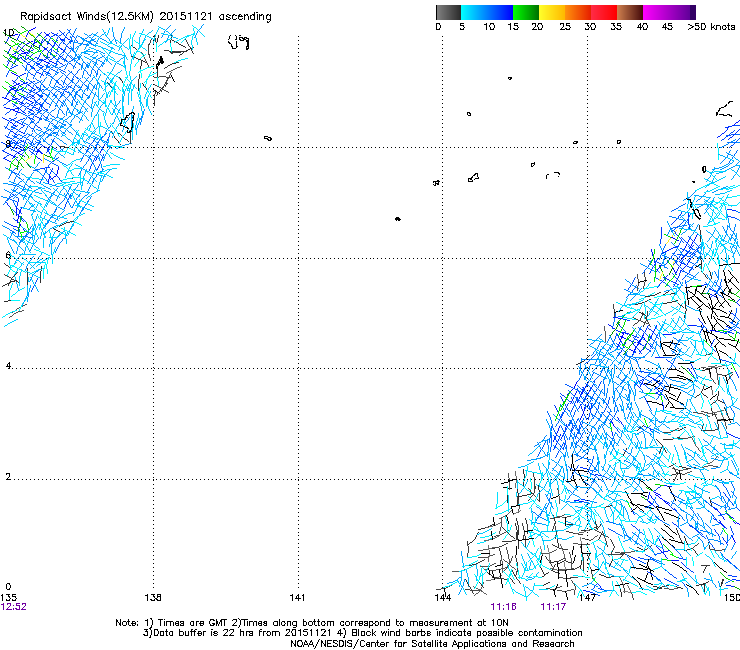Click longitude label 144
This screenshot has width=740, height=650.
(443, 598)
